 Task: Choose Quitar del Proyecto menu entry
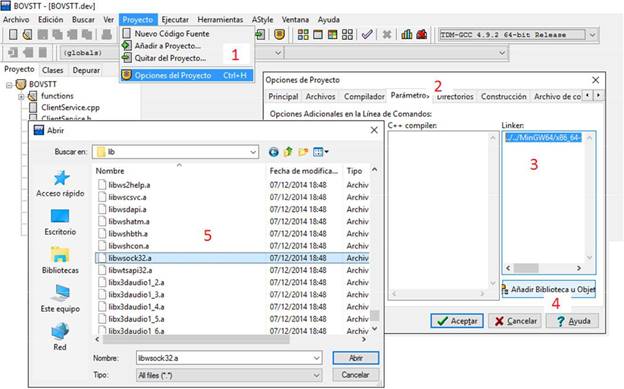click(x=170, y=58)
